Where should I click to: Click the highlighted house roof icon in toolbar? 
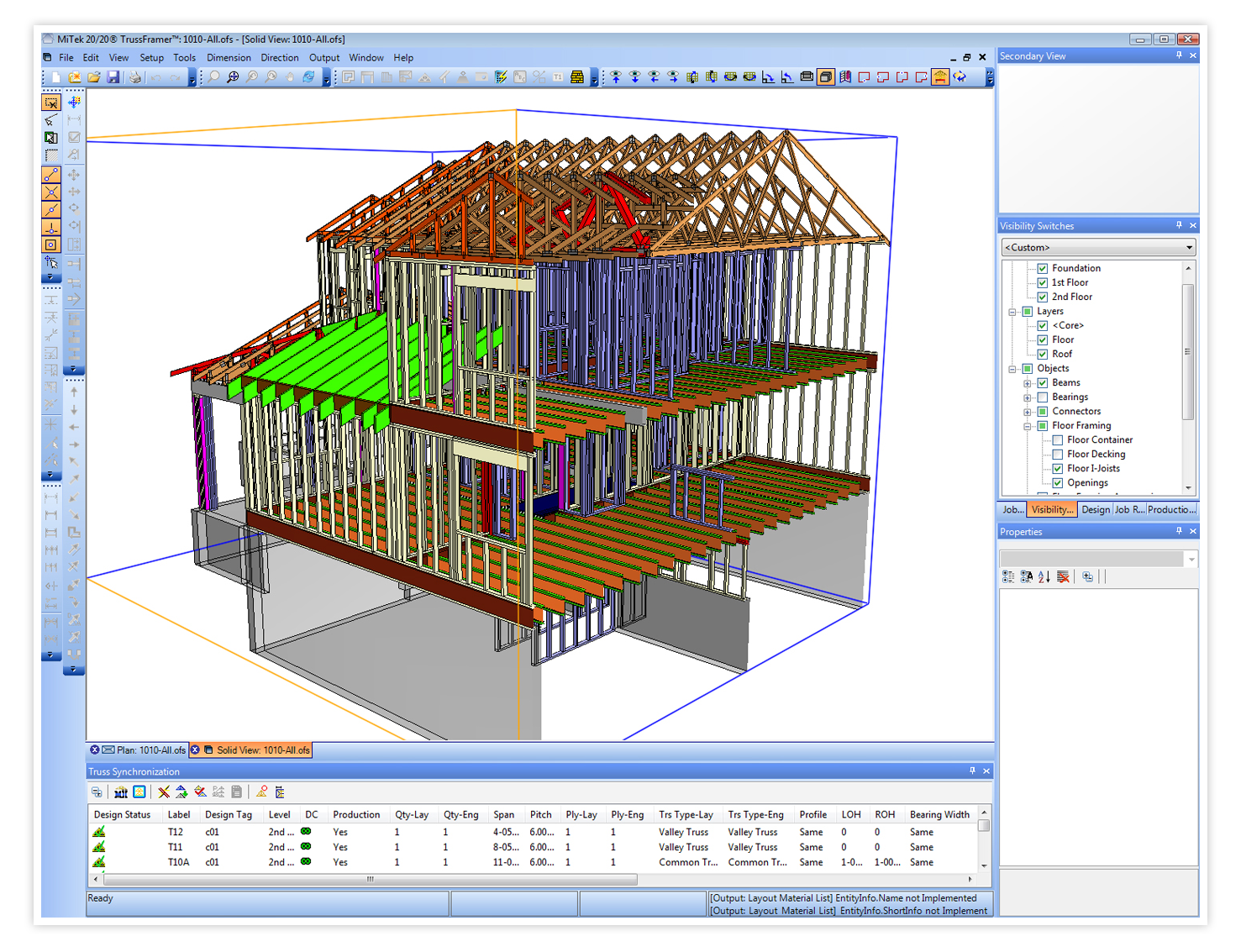[940, 77]
